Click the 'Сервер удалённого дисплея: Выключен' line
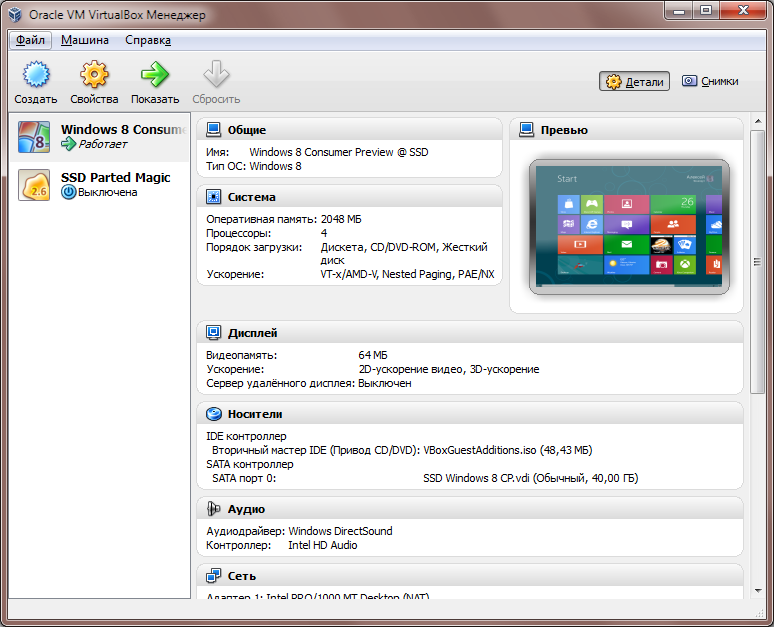Viewport: 774px width, 627px height. 309,383
